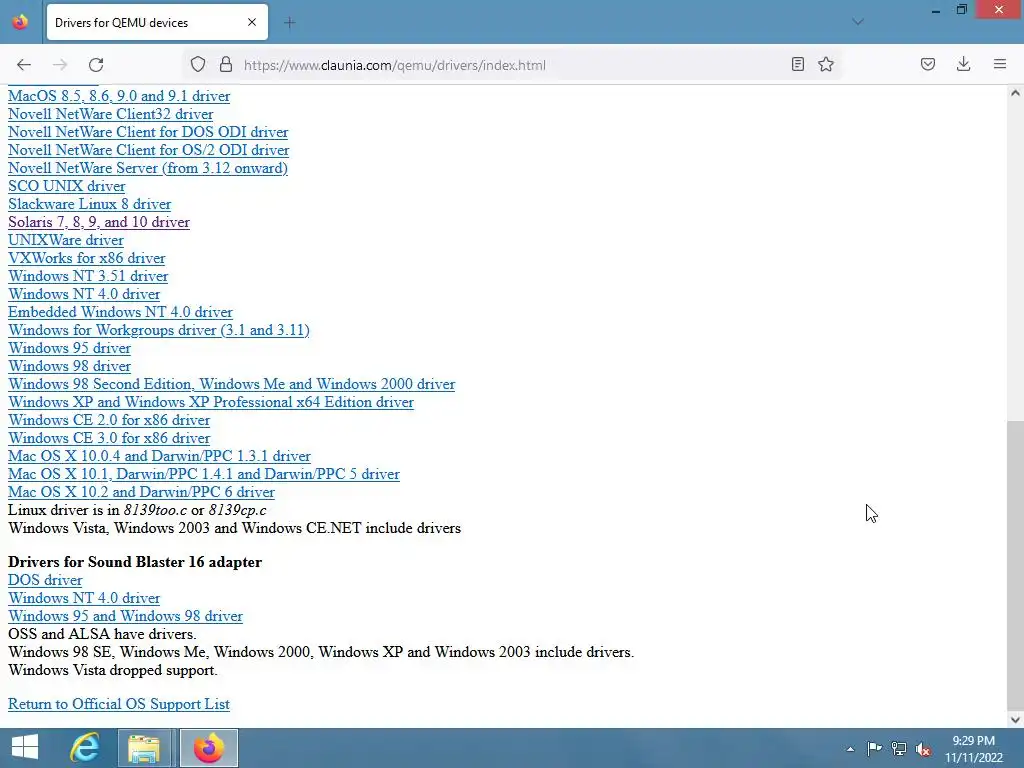
Task: Open the Firefox application menu
Action: coord(1000,64)
